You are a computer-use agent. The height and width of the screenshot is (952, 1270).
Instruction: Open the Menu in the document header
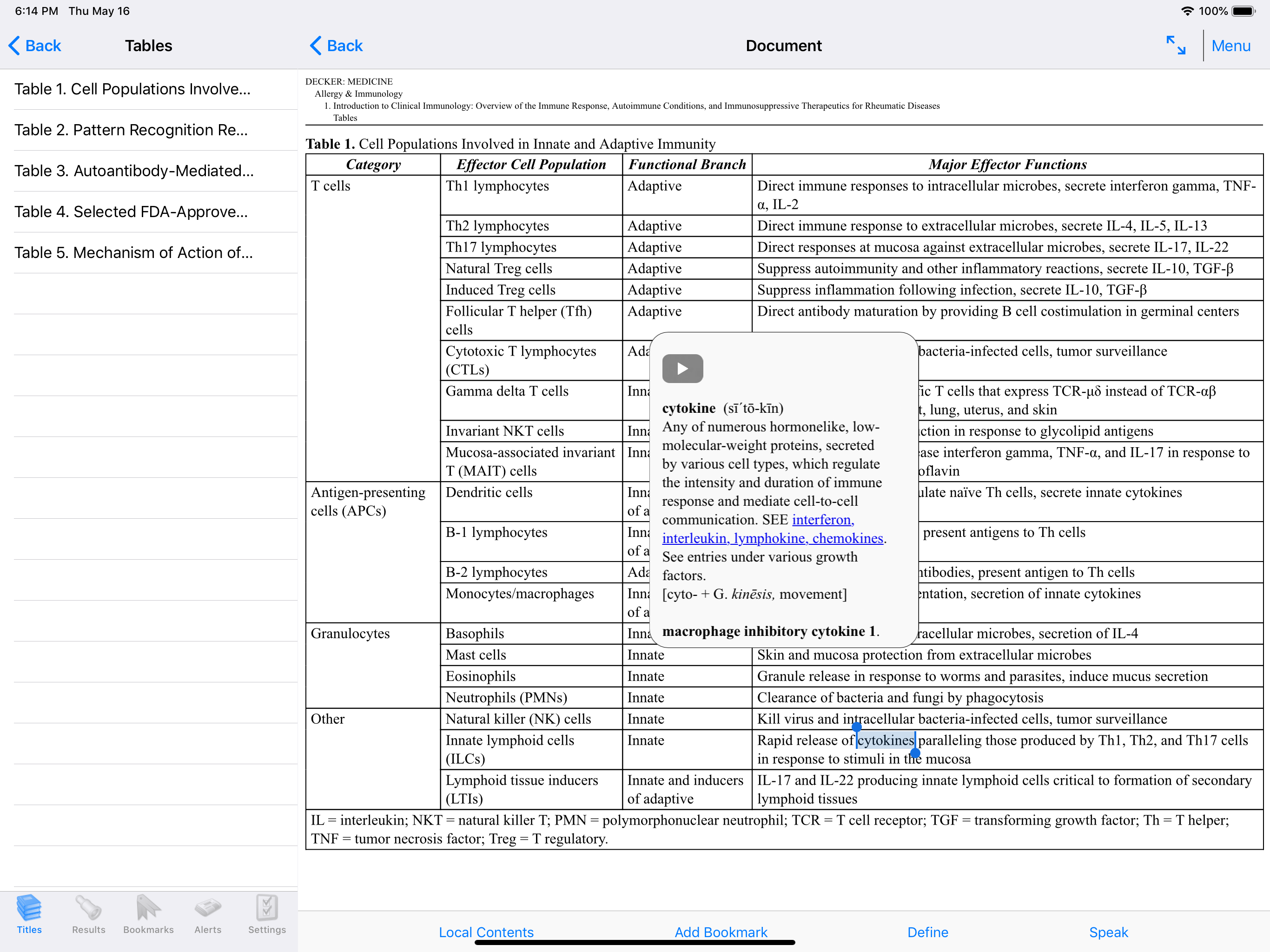coord(1230,46)
